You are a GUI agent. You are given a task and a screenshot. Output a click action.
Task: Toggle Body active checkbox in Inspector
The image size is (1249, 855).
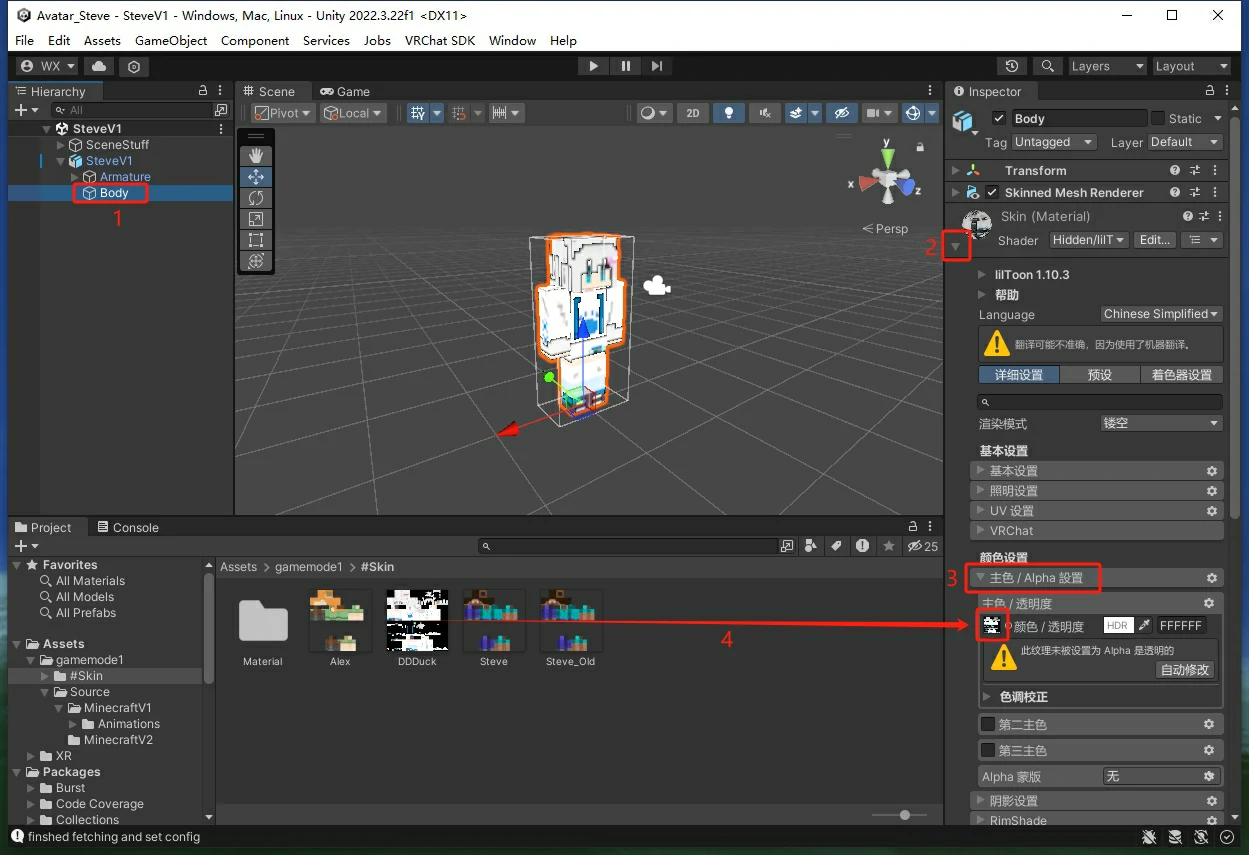[999, 118]
